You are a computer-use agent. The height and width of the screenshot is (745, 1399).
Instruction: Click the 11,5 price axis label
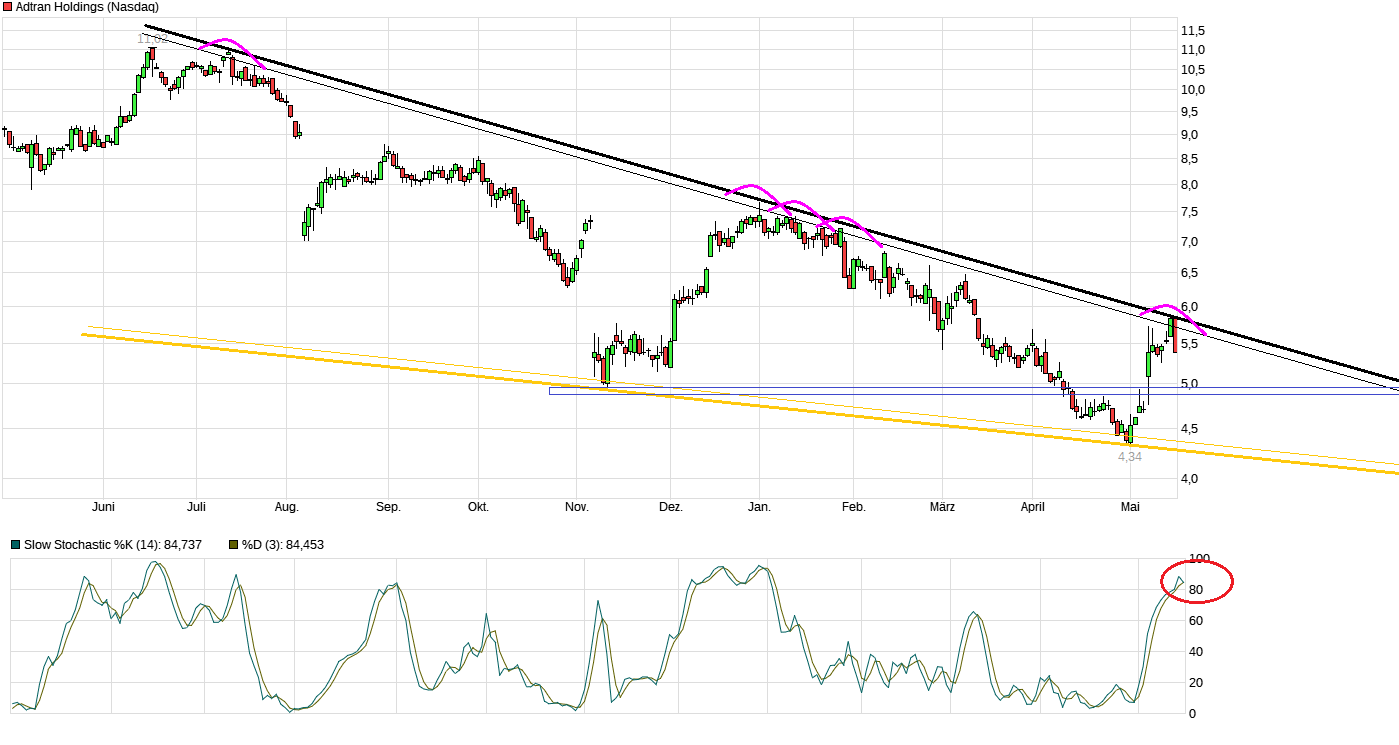[x=1192, y=29]
